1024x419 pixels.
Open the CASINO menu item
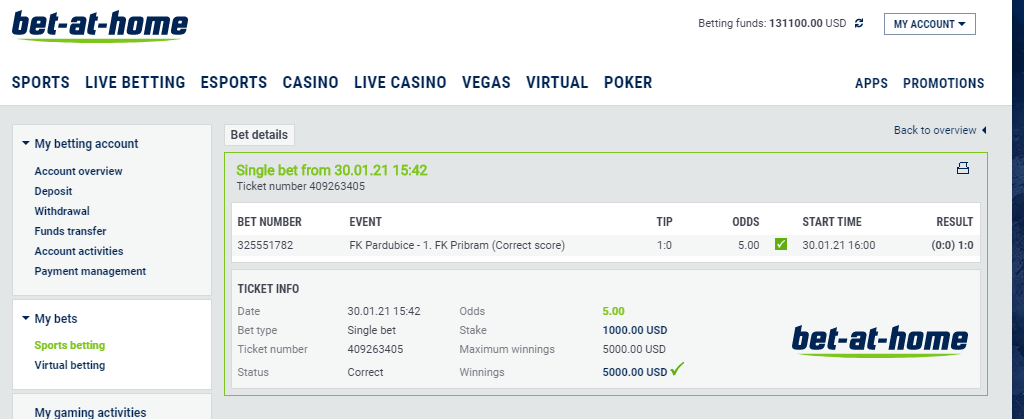(310, 83)
